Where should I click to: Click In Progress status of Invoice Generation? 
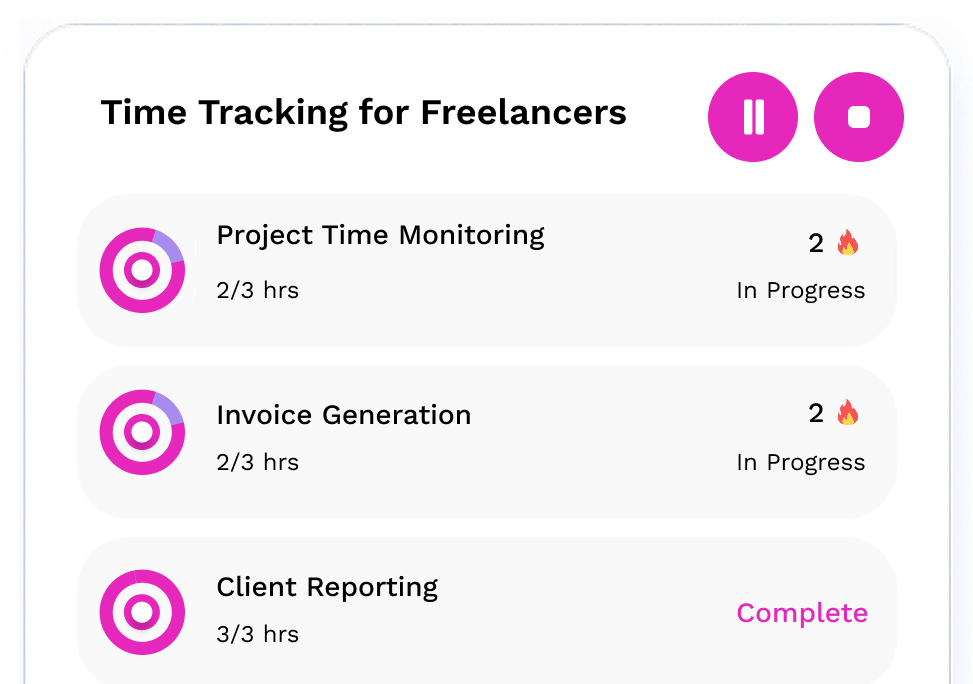coord(800,462)
